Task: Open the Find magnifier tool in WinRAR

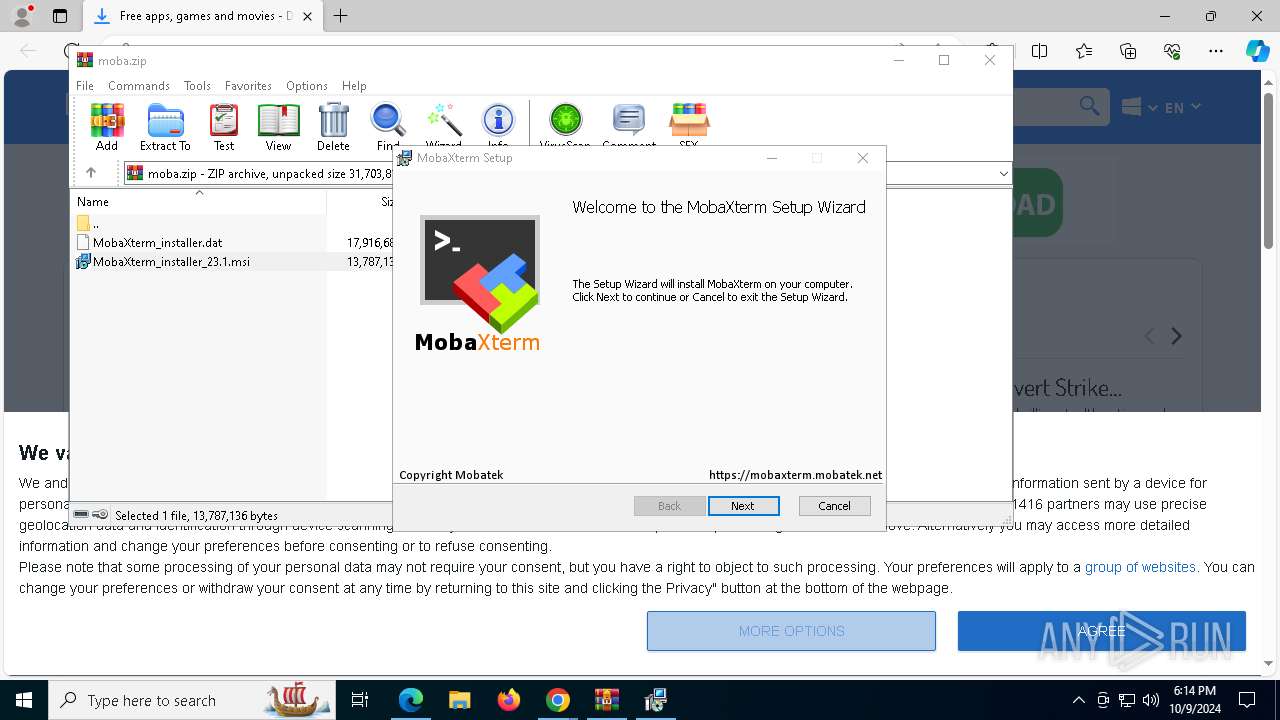Action: click(x=388, y=127)
